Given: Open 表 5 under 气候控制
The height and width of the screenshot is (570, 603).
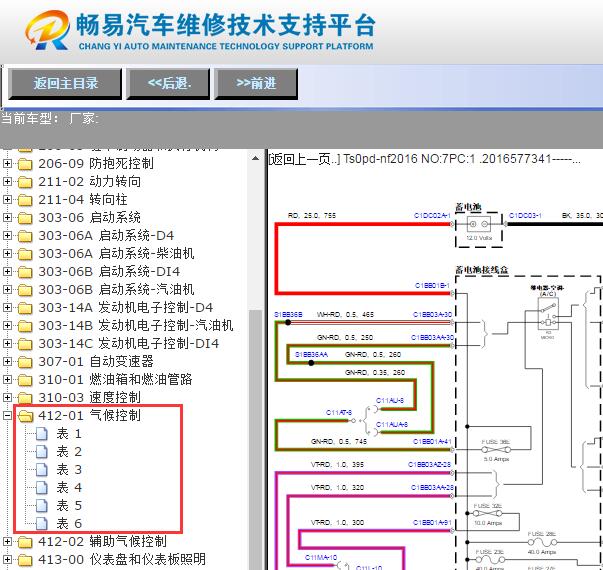Looking at the screenshot, I should click(x=69, y=506).
